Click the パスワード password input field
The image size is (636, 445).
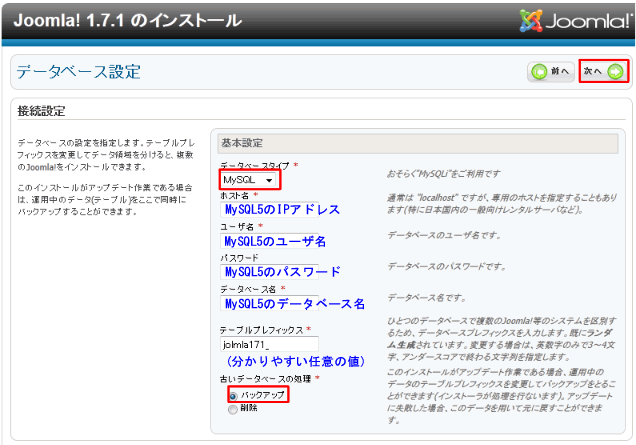(269, 272)
